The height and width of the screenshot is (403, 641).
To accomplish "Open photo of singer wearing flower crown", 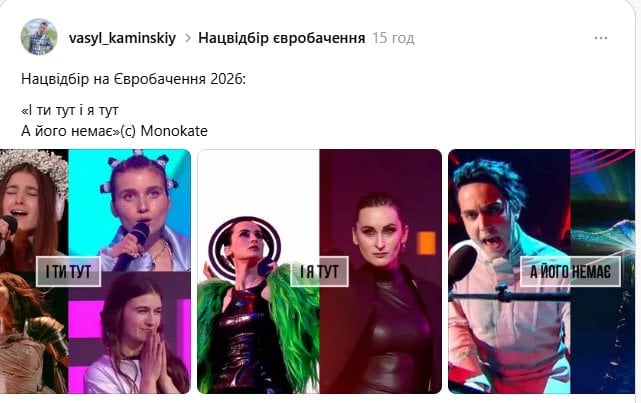I will (x=34, y=210).
